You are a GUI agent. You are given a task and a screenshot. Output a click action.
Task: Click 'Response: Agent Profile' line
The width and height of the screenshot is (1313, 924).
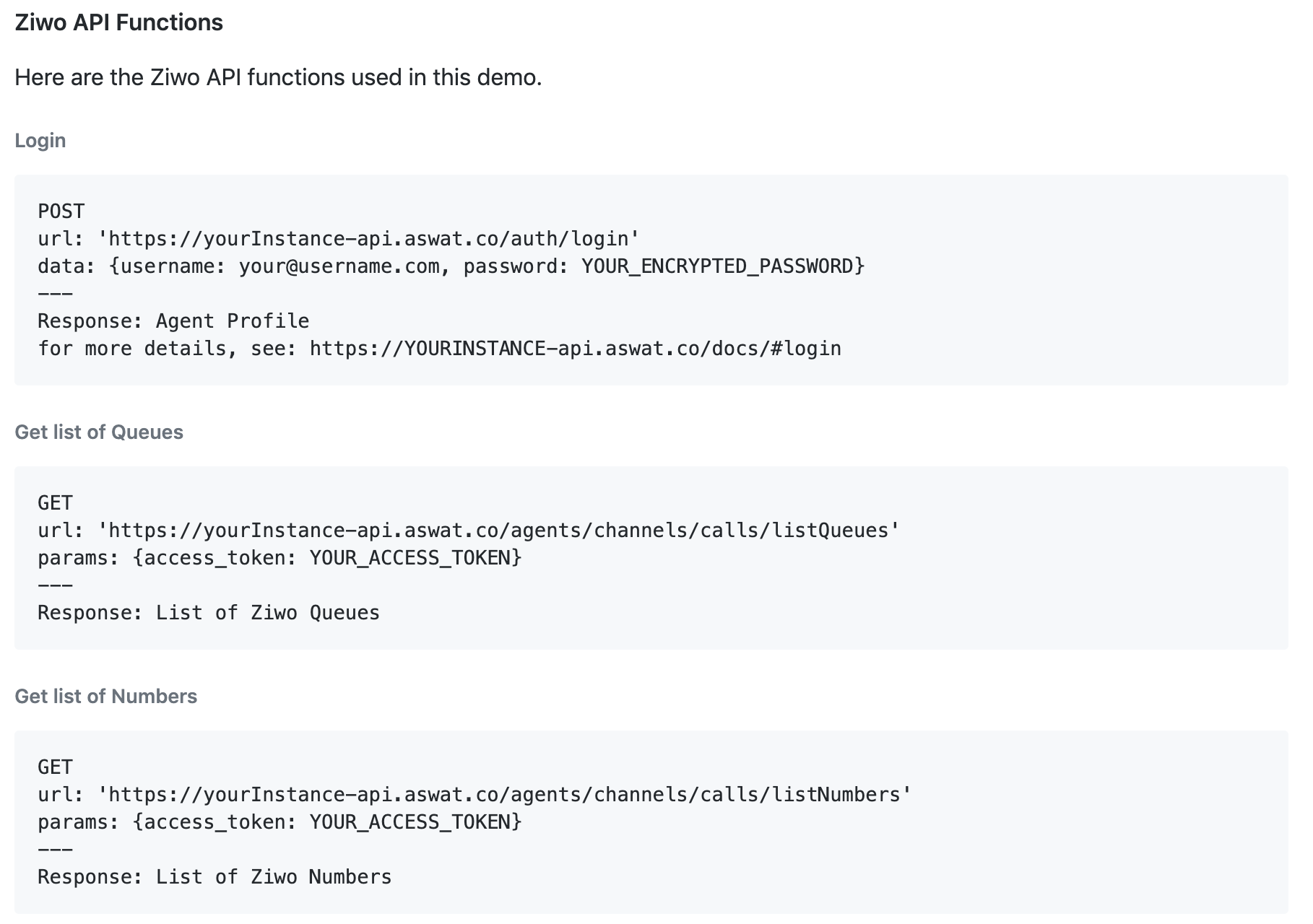coord(173,321)
